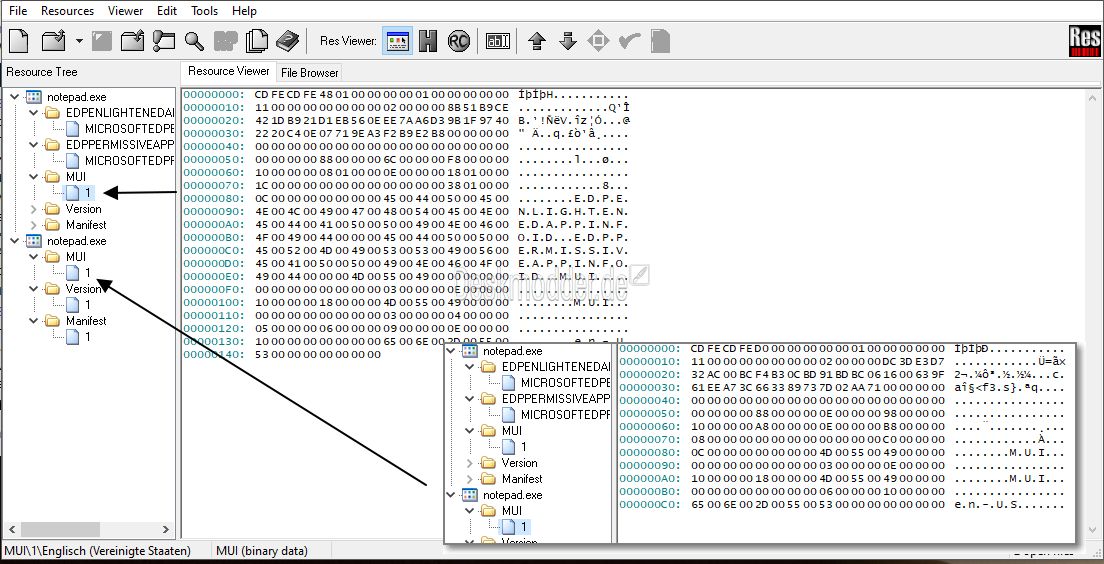Image resolution: width=1104 pixels, height=564 pixels.
Task: Click ASCII text E.R.M.I.S.S.I.V. in hex view
Action: [574, 250]
